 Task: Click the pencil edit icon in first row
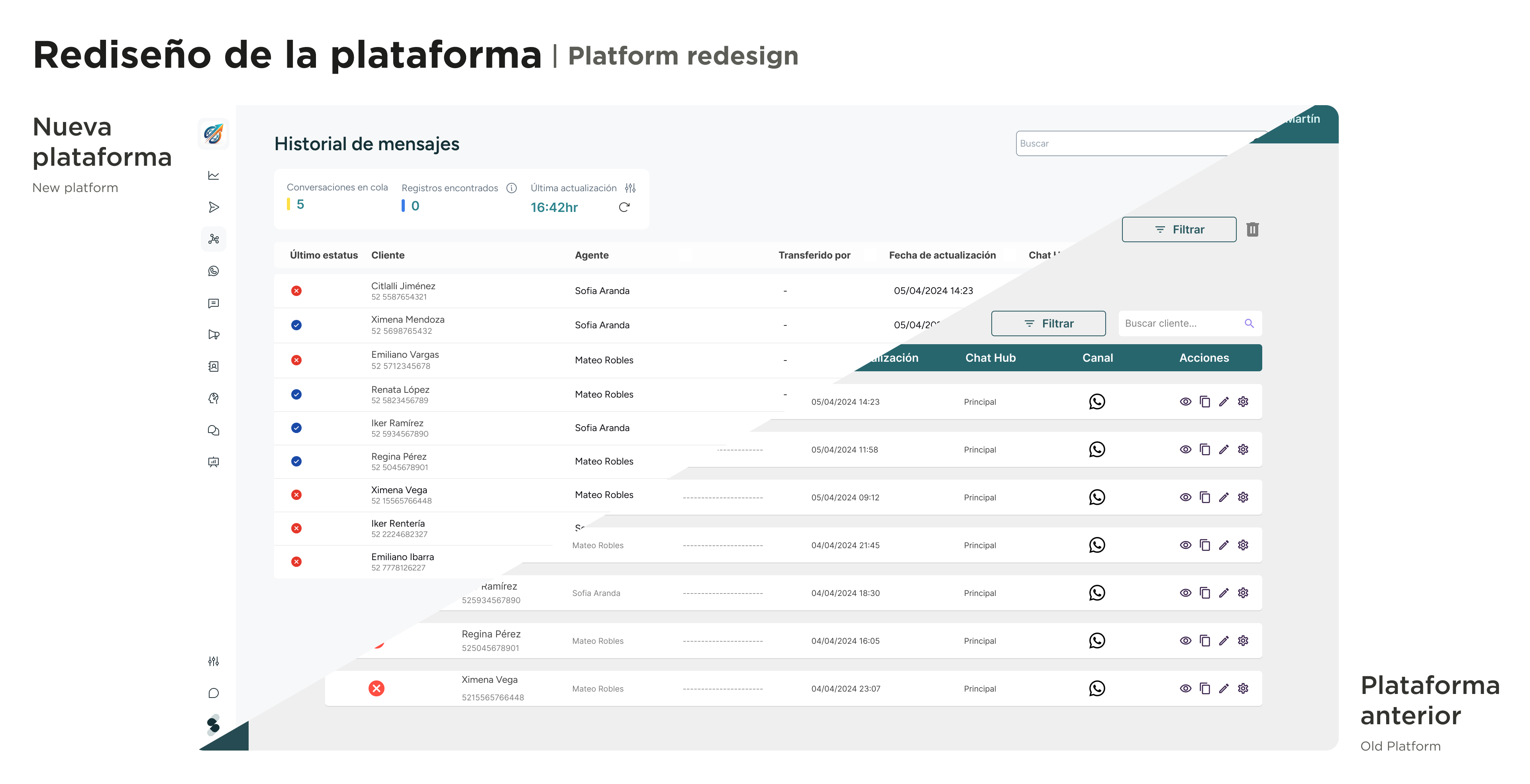click(x=1224, y=402)
